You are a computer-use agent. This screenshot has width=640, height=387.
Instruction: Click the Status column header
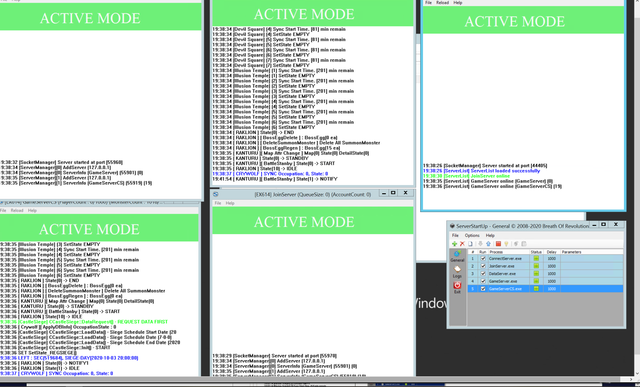[536, 252]
